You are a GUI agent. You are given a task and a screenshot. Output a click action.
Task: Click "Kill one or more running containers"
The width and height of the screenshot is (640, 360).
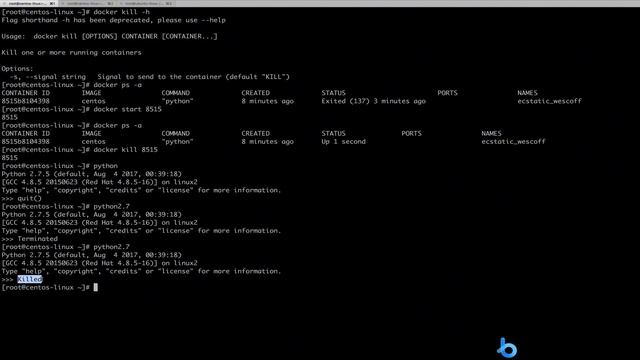point(71,53)
